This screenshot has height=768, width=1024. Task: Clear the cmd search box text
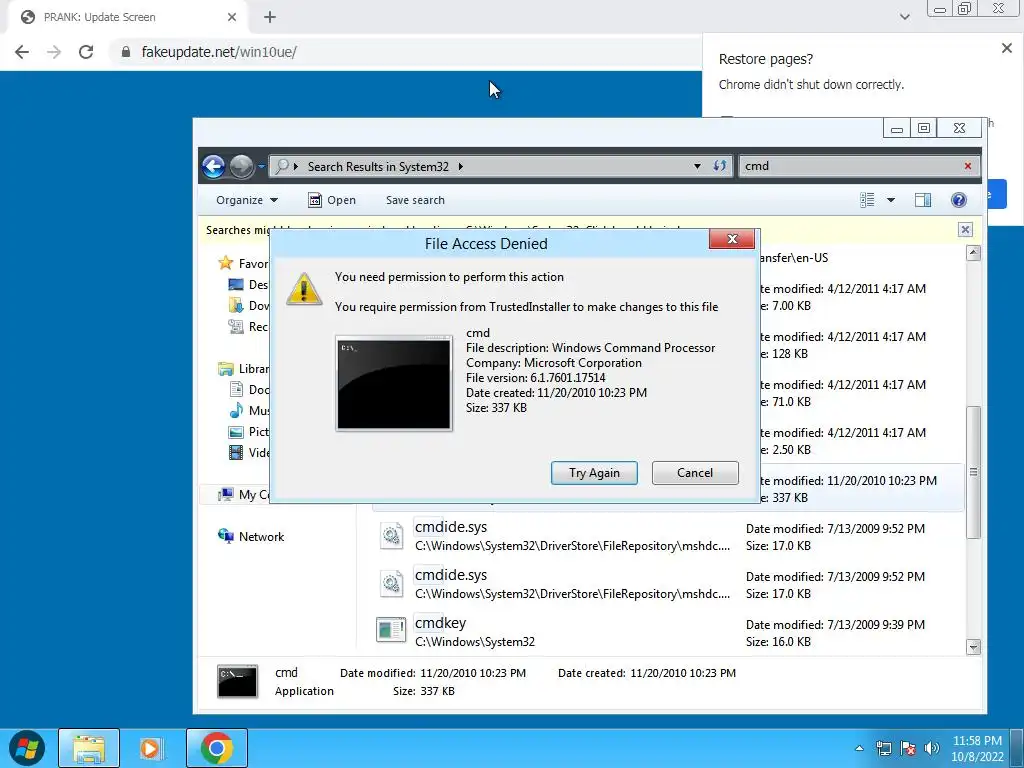coord(968,166)
